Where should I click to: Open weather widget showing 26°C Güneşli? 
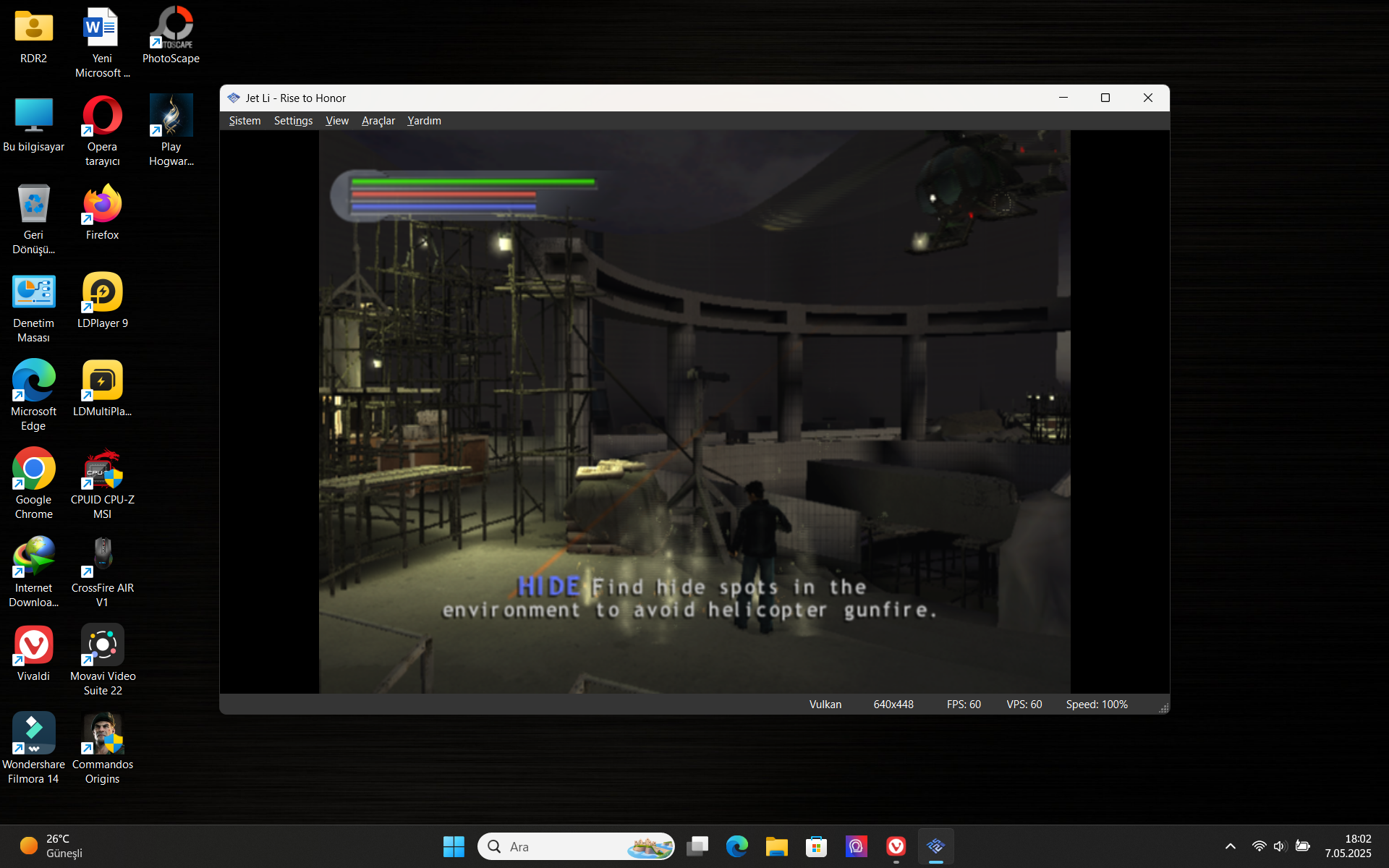pos(51,846)
